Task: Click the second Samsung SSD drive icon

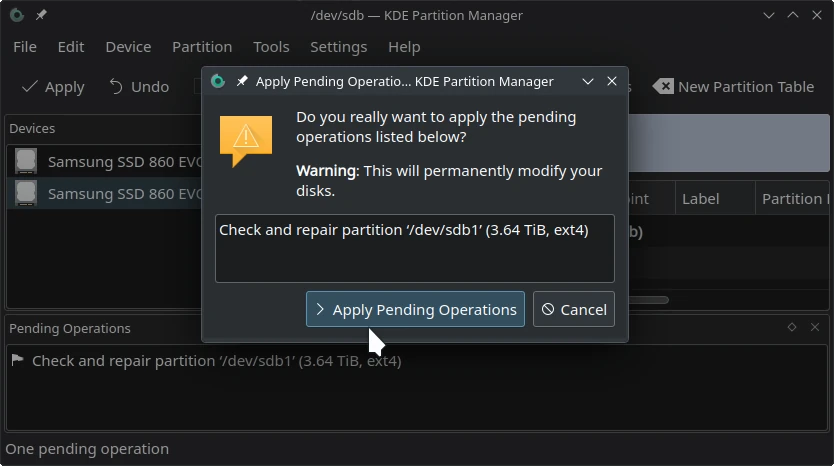Action: coord(26,193)
